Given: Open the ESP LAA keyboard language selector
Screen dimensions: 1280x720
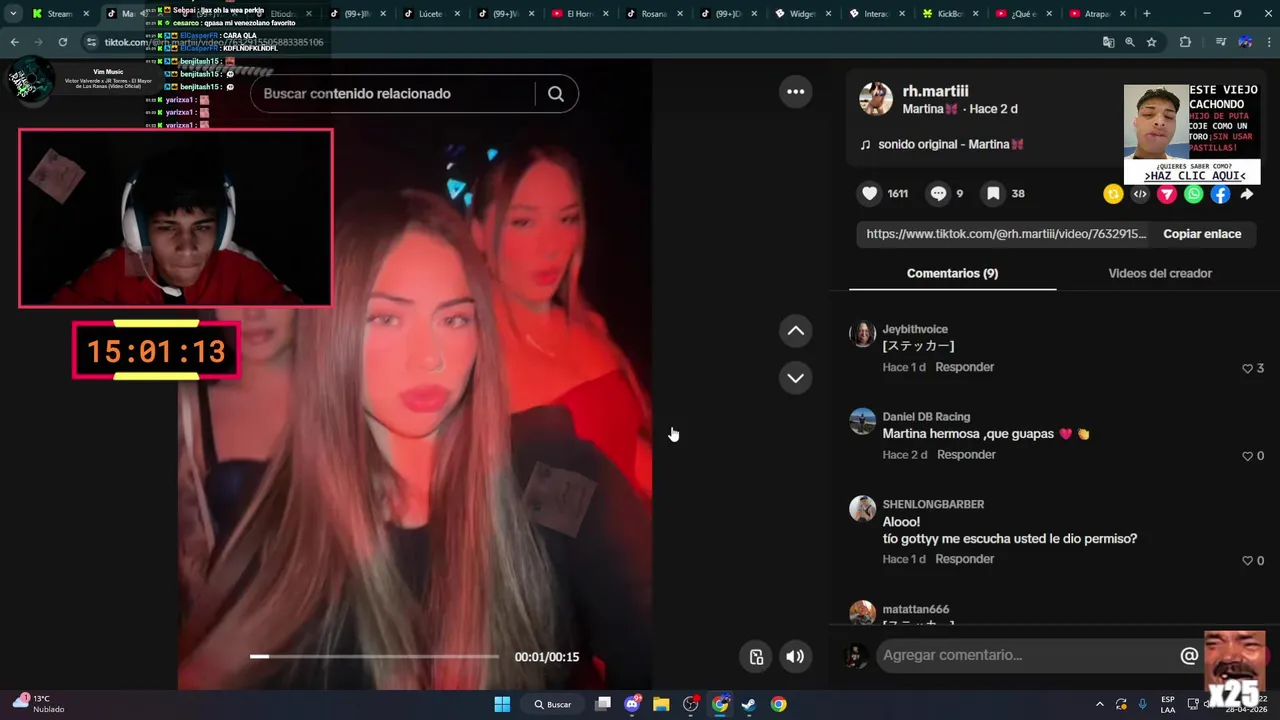Looking at the screenshot, I should (x=1168, y=704).
